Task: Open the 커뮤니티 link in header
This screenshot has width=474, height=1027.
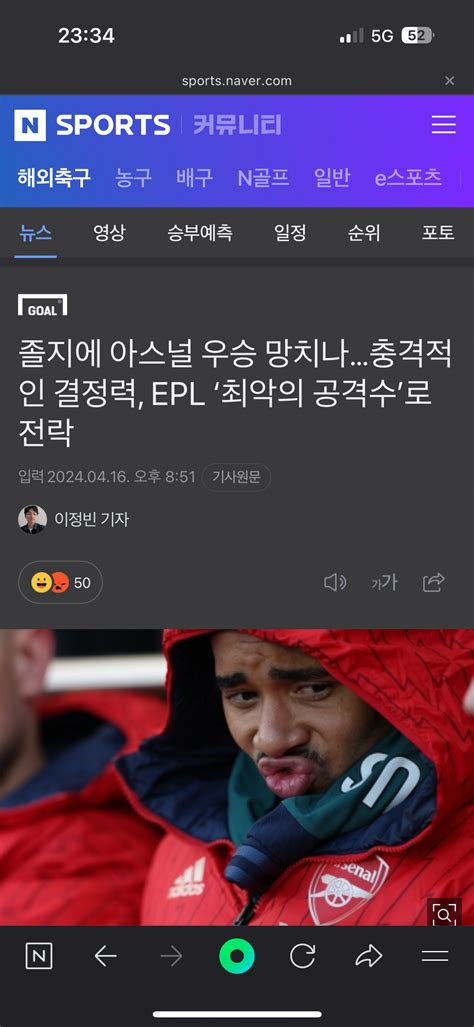Action: click(x=237, y=124)
